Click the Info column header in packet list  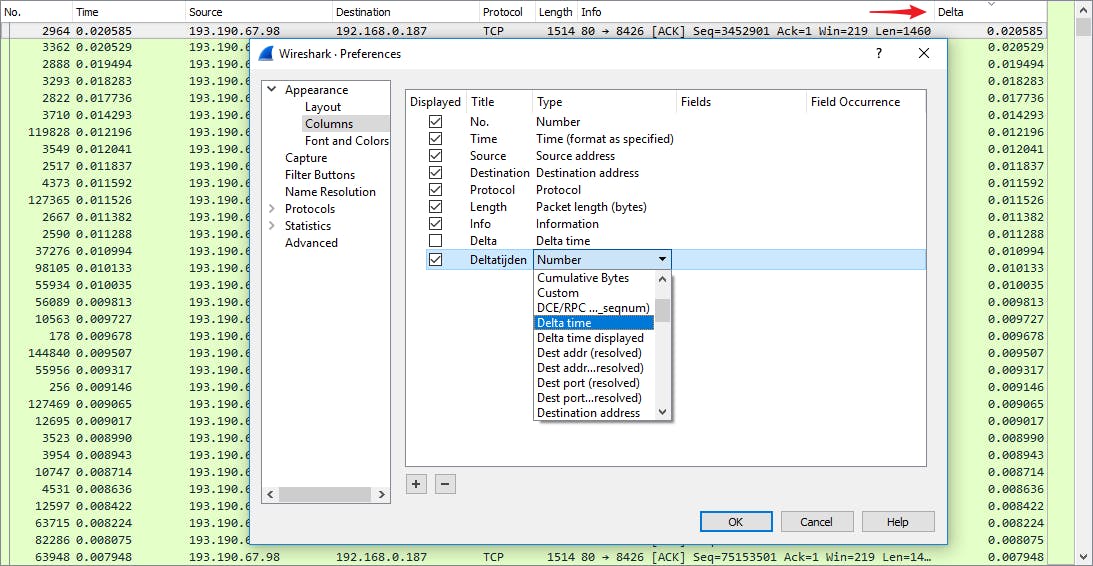tap(756, 12)
